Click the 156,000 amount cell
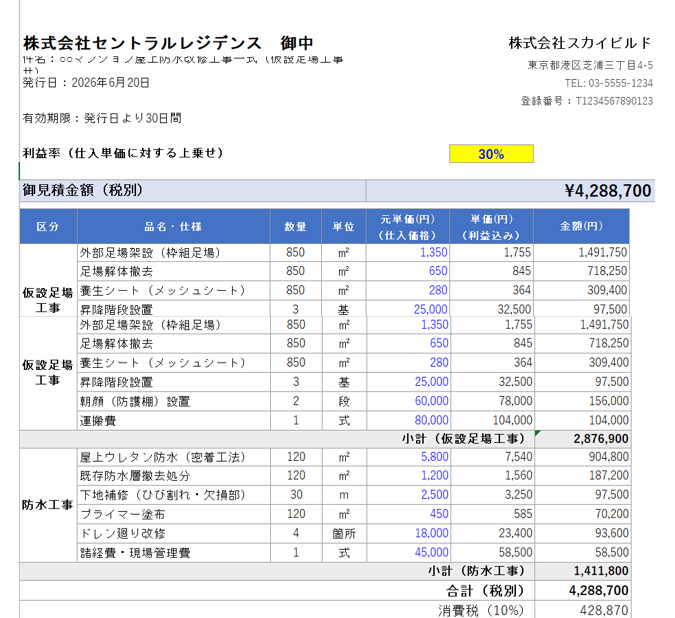 coord(583,401)
